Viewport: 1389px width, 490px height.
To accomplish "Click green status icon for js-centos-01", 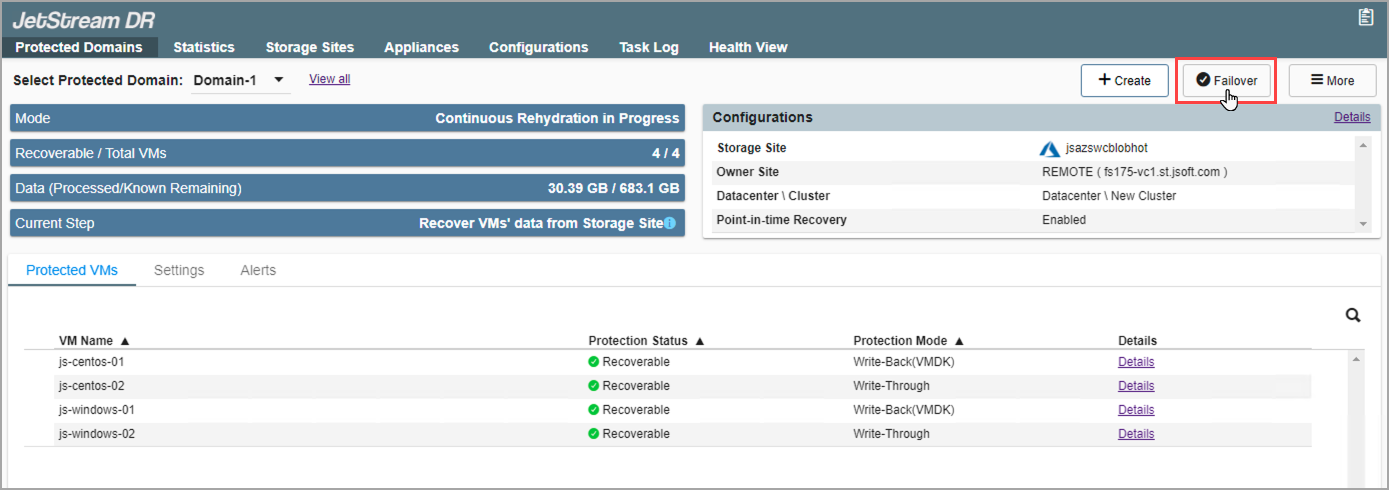I will [594, 362].
